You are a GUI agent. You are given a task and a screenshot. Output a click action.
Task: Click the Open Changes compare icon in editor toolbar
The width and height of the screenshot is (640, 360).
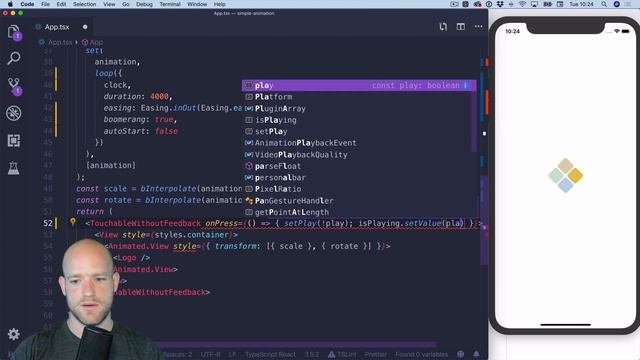[443, 27]
